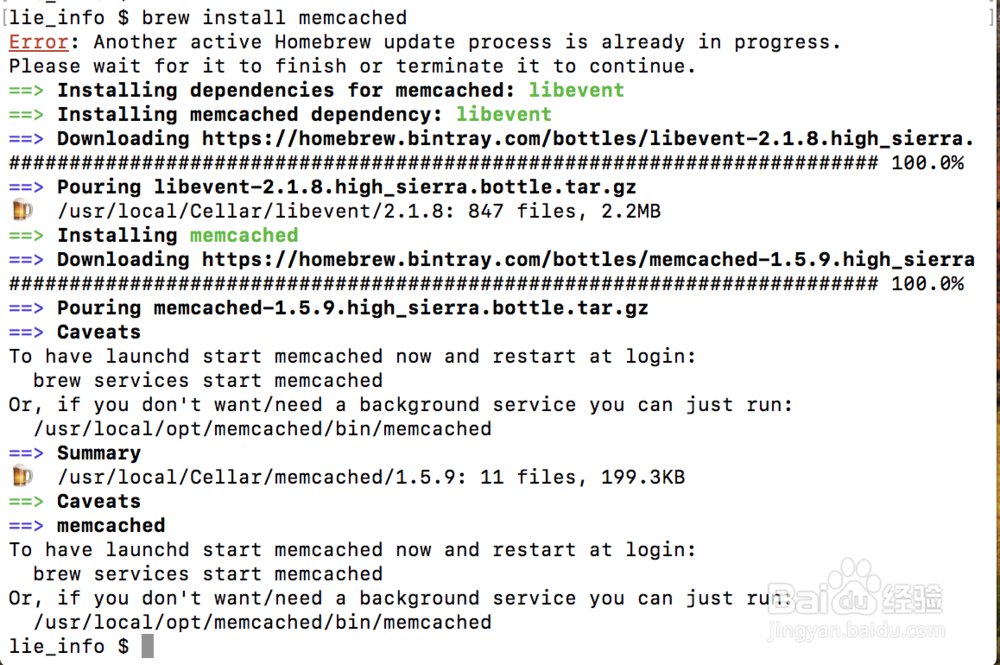Click the memcached-1.5.9 bottle download URL
The width and height of the screenshot is (1000, 665).
588,259
